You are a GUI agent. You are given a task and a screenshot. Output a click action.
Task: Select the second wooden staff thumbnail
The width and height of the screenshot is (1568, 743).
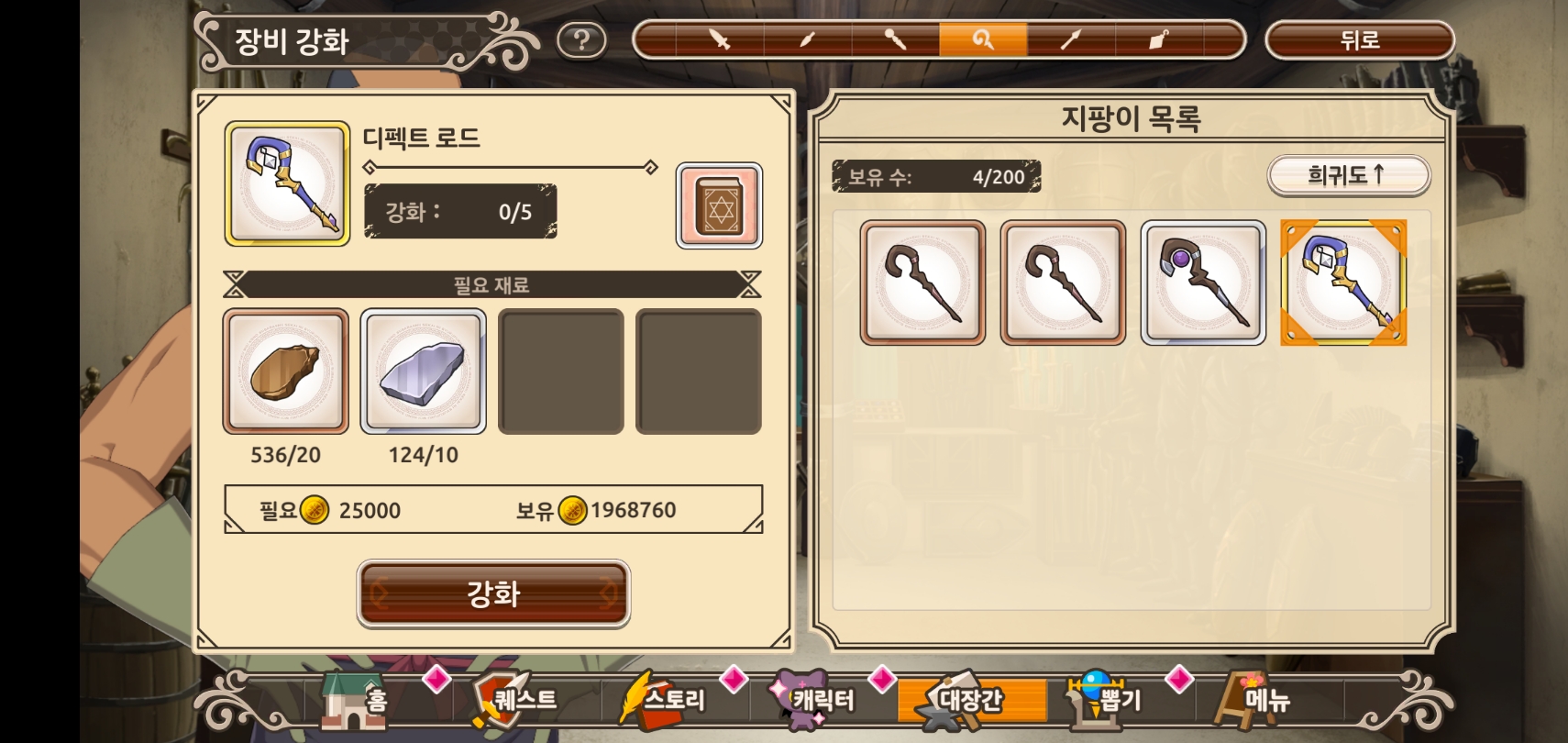pyautogui.click(x=1063, y=283)
